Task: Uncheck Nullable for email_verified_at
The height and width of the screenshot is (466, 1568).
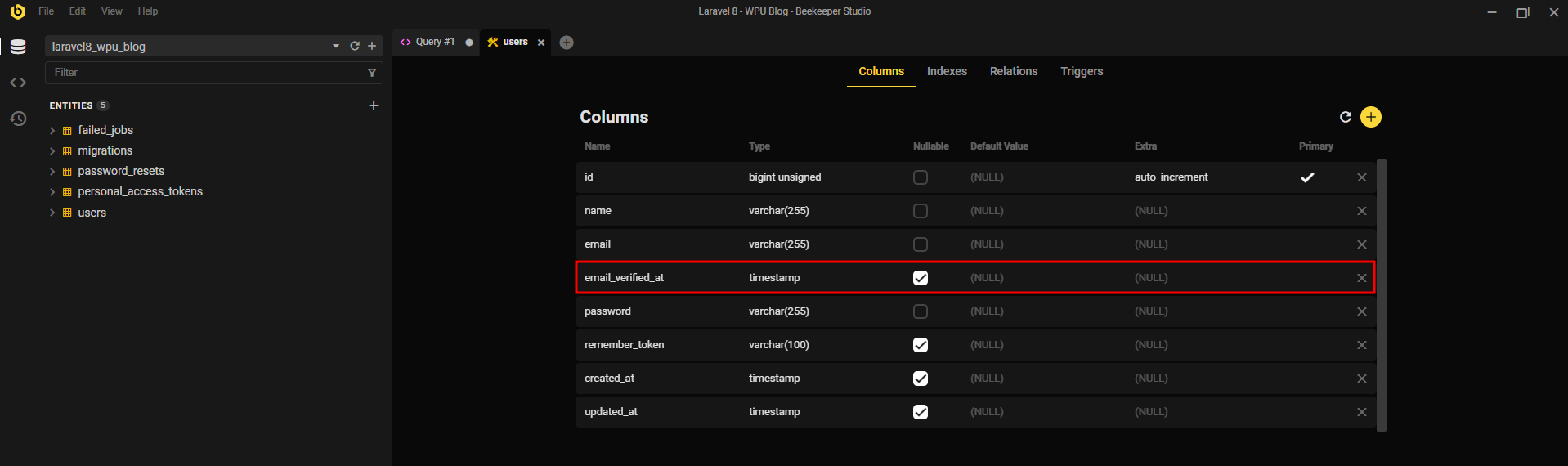Action: tap(921, 278)
